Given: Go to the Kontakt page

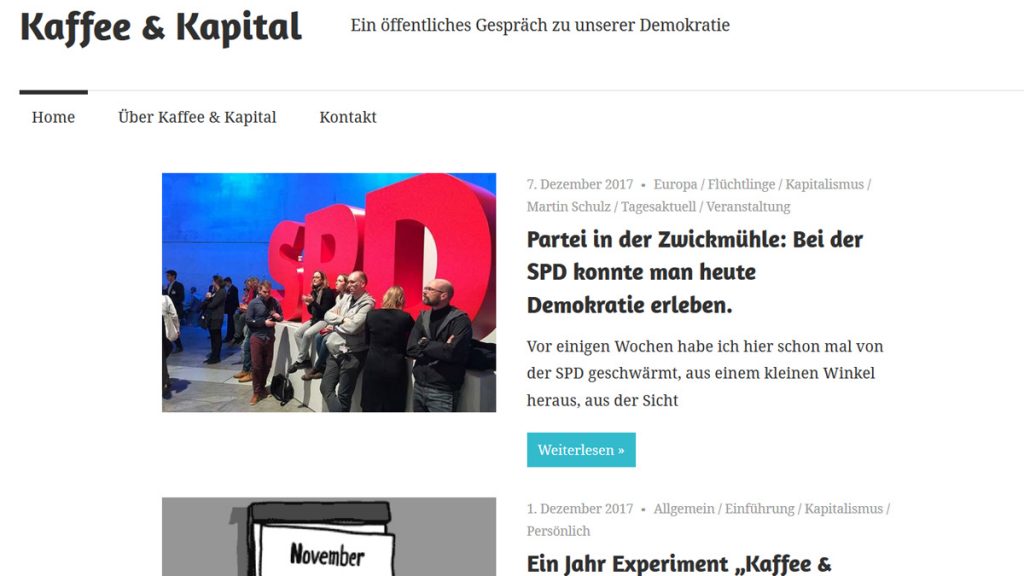Looking at the screenshot, I should click(347, 117).
